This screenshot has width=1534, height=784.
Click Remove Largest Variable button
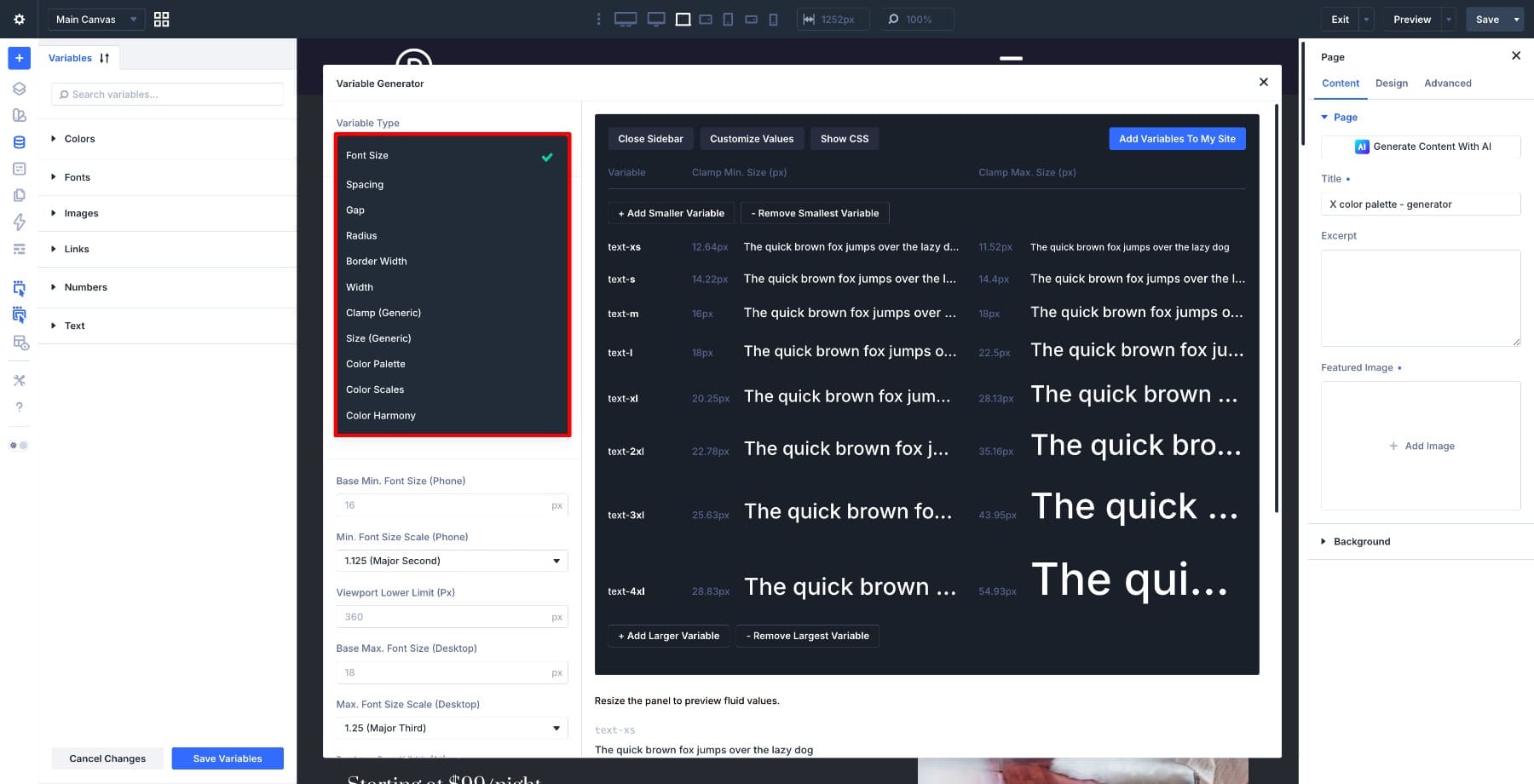point(807,636)
